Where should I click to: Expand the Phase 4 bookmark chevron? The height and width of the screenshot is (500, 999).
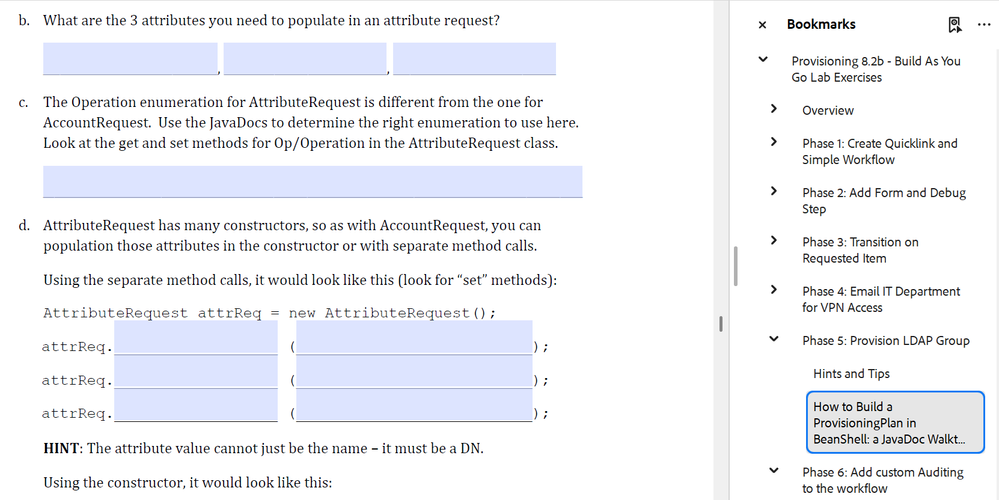(x=773, y=290)
